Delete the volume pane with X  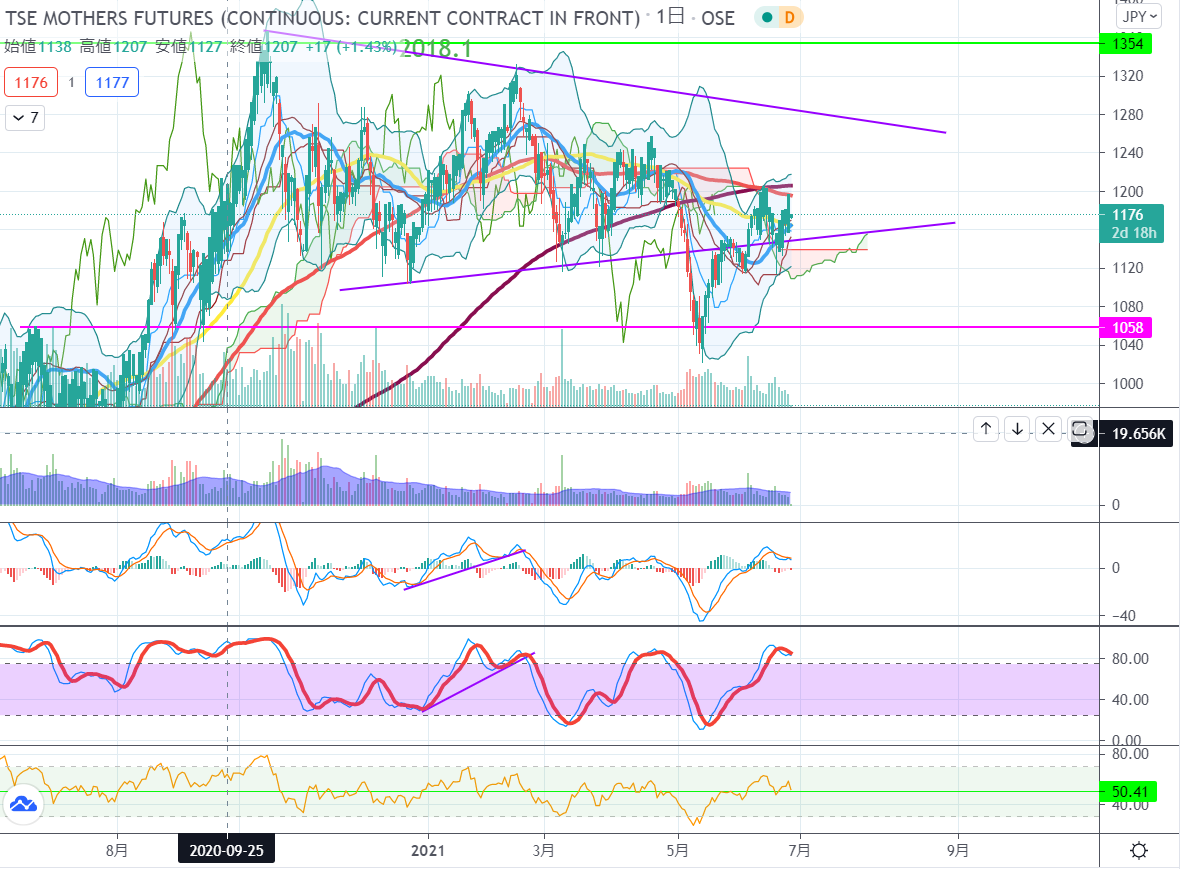1048,429
